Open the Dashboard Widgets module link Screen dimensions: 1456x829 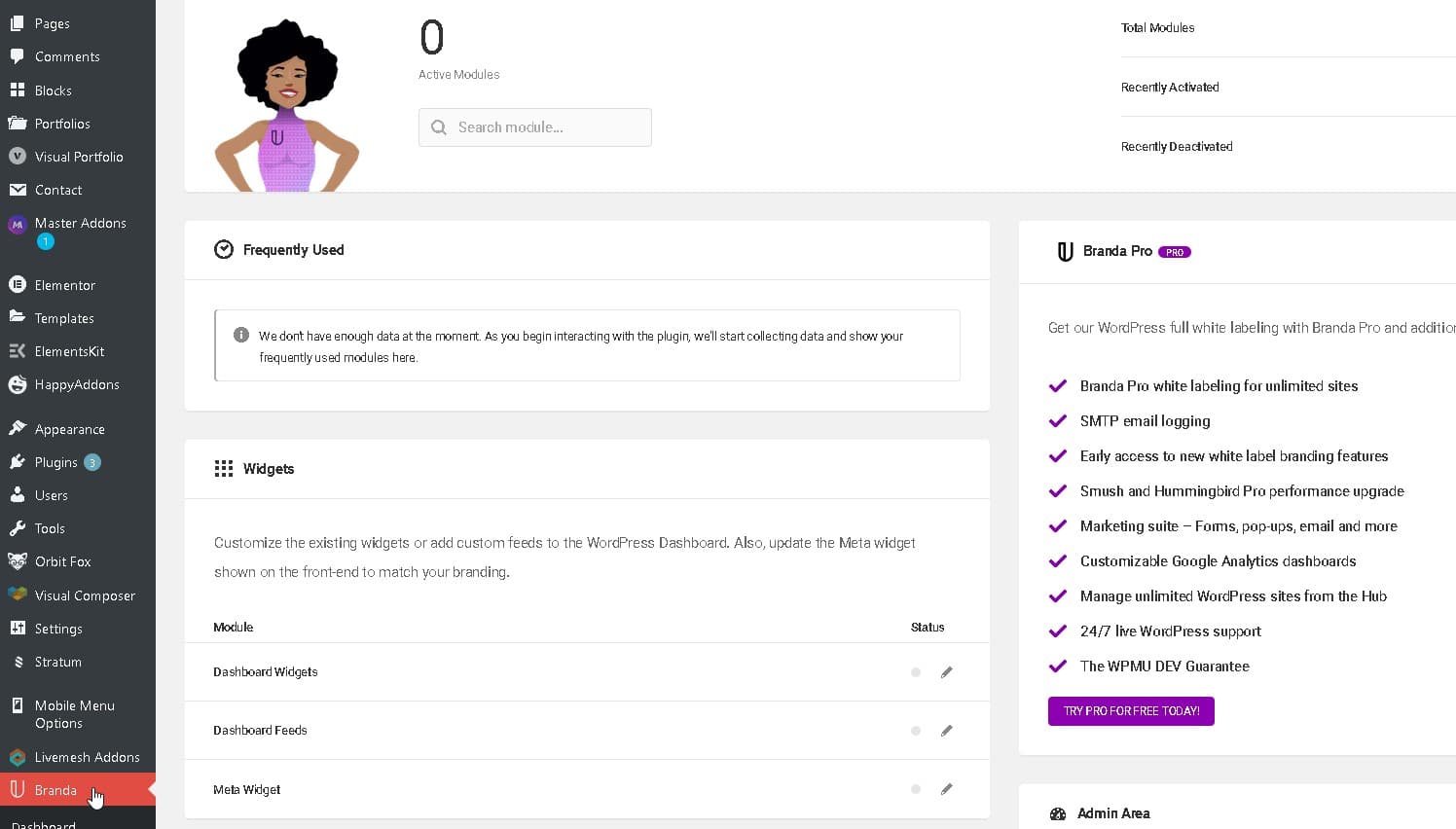click(266, 672)
